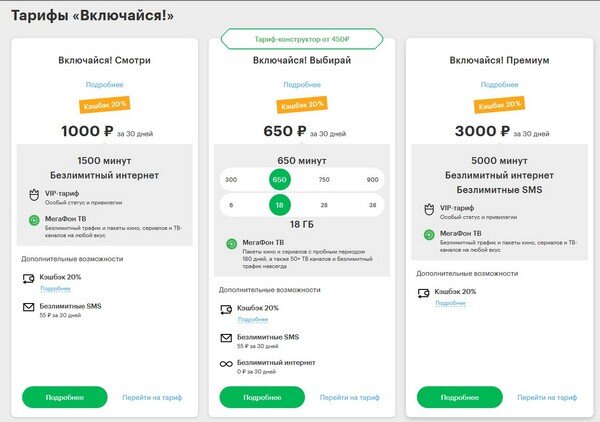Click the SMS envelope icon in Смотри card

(x=29, y=307)
